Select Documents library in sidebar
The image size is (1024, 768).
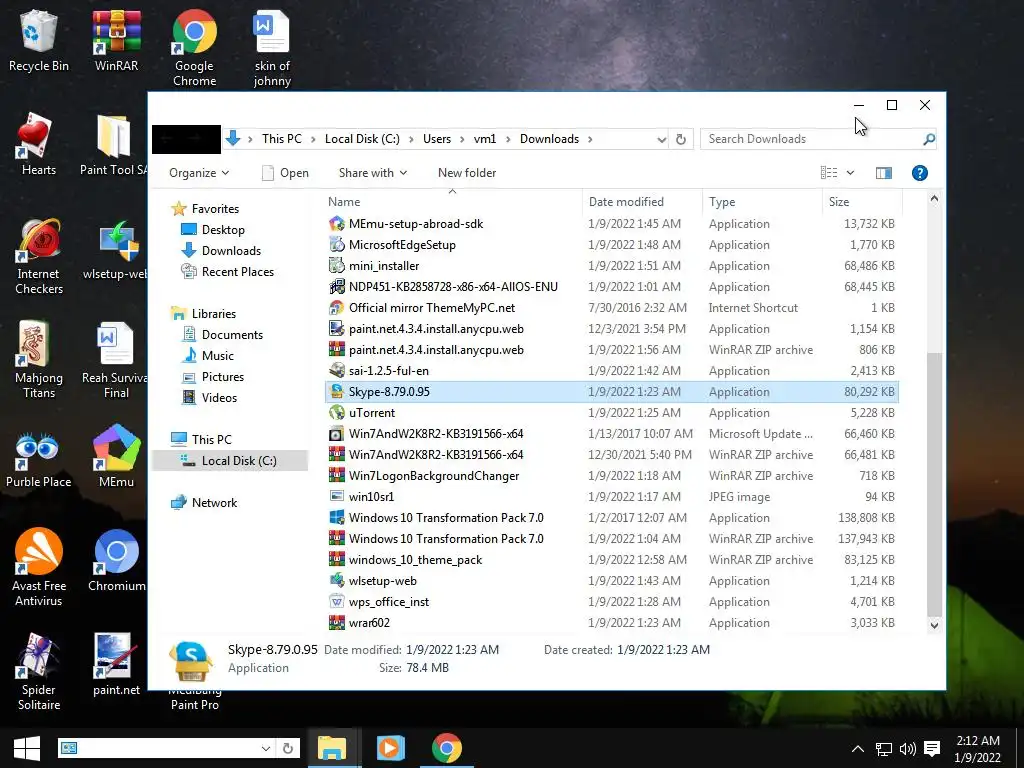222,335
